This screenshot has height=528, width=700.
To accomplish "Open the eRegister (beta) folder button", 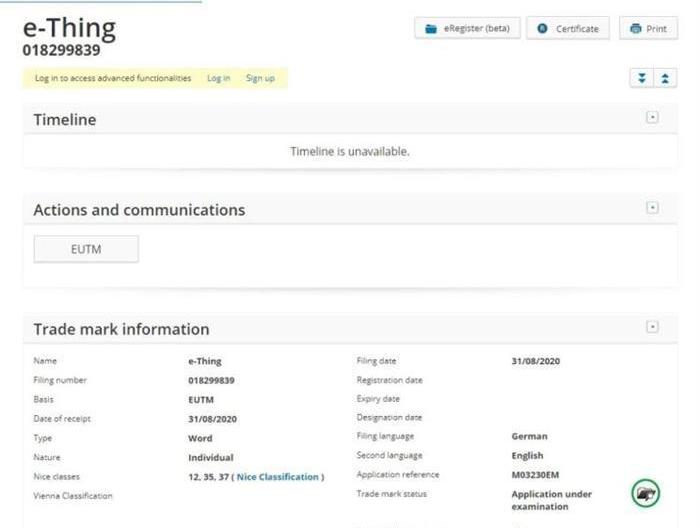I will [x=466, y=28].
